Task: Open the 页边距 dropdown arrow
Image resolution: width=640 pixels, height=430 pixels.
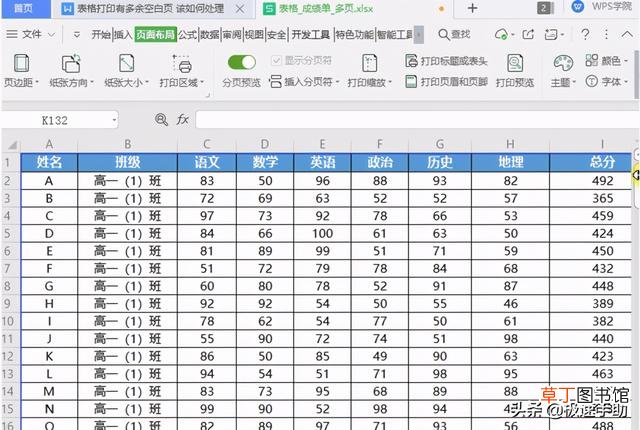Action: click(37, 82)
